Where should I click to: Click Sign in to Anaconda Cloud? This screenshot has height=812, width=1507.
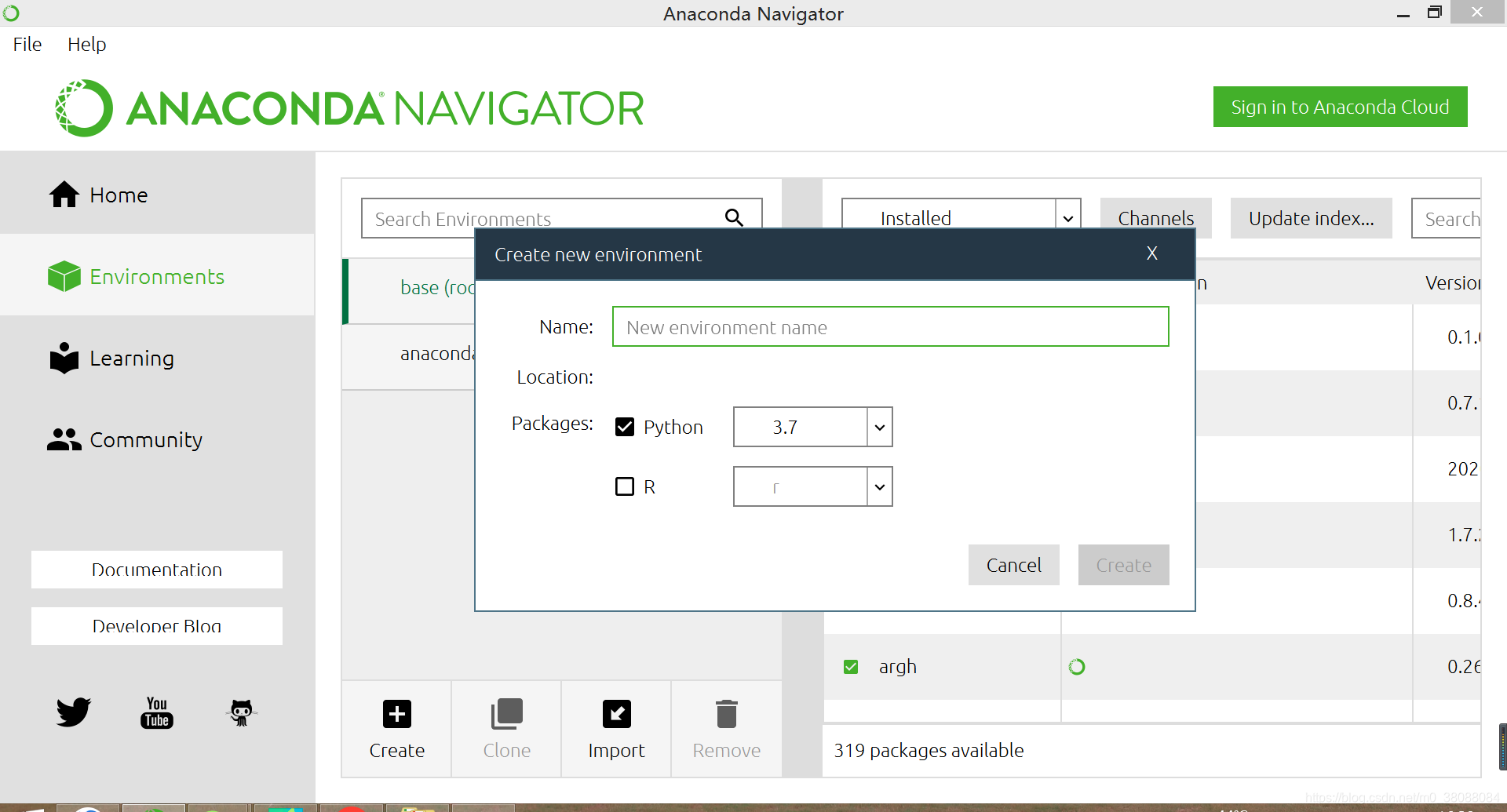pos(1341,107)
